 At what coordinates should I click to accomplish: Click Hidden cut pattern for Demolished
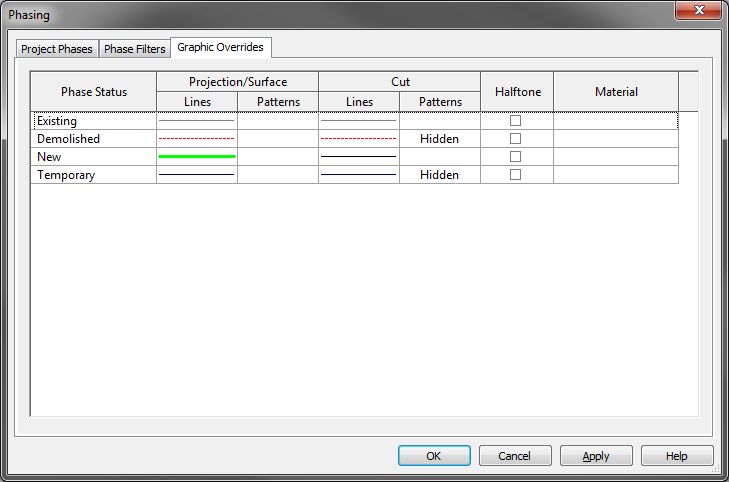click(440, 139)
